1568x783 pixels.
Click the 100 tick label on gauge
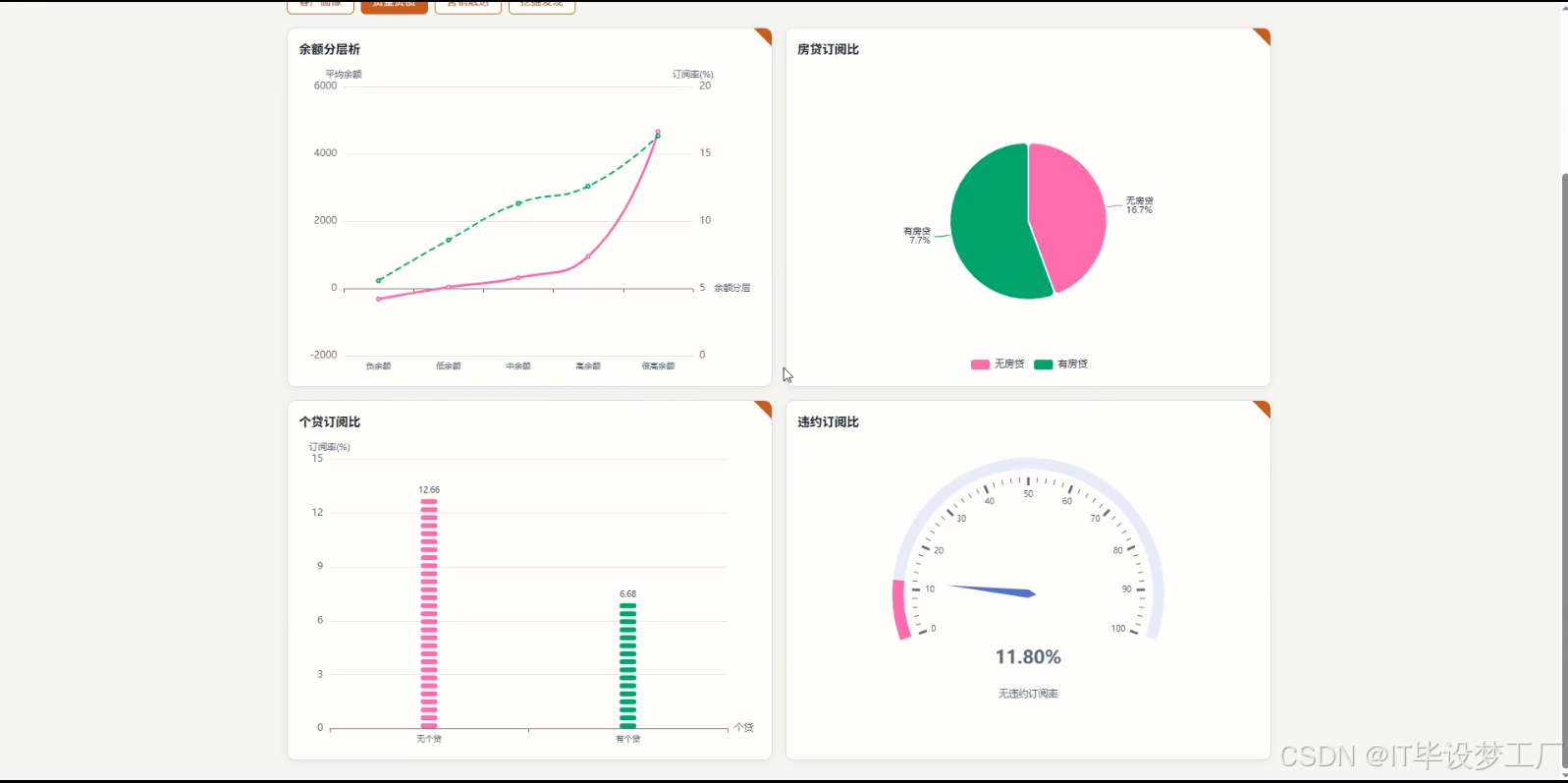[x=1118, y=629]
